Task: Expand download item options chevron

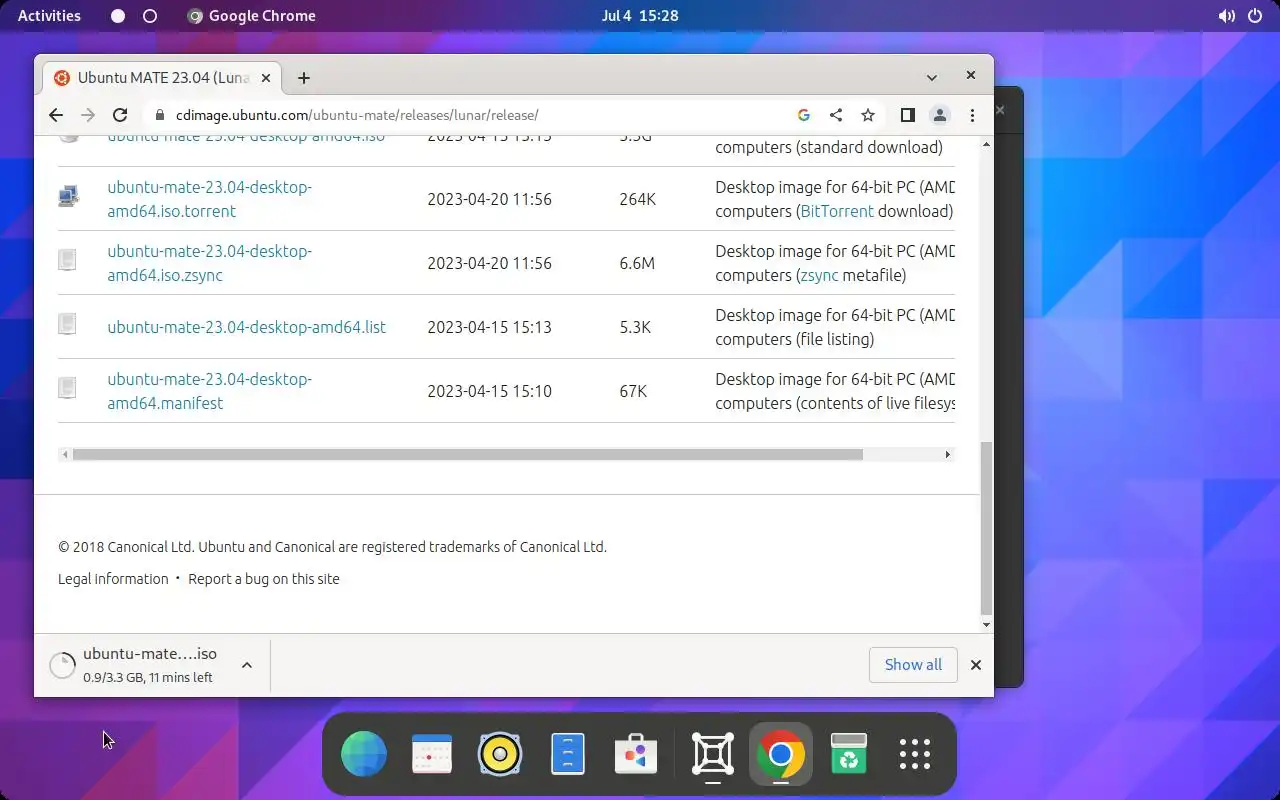Action: tap(246, 665)
